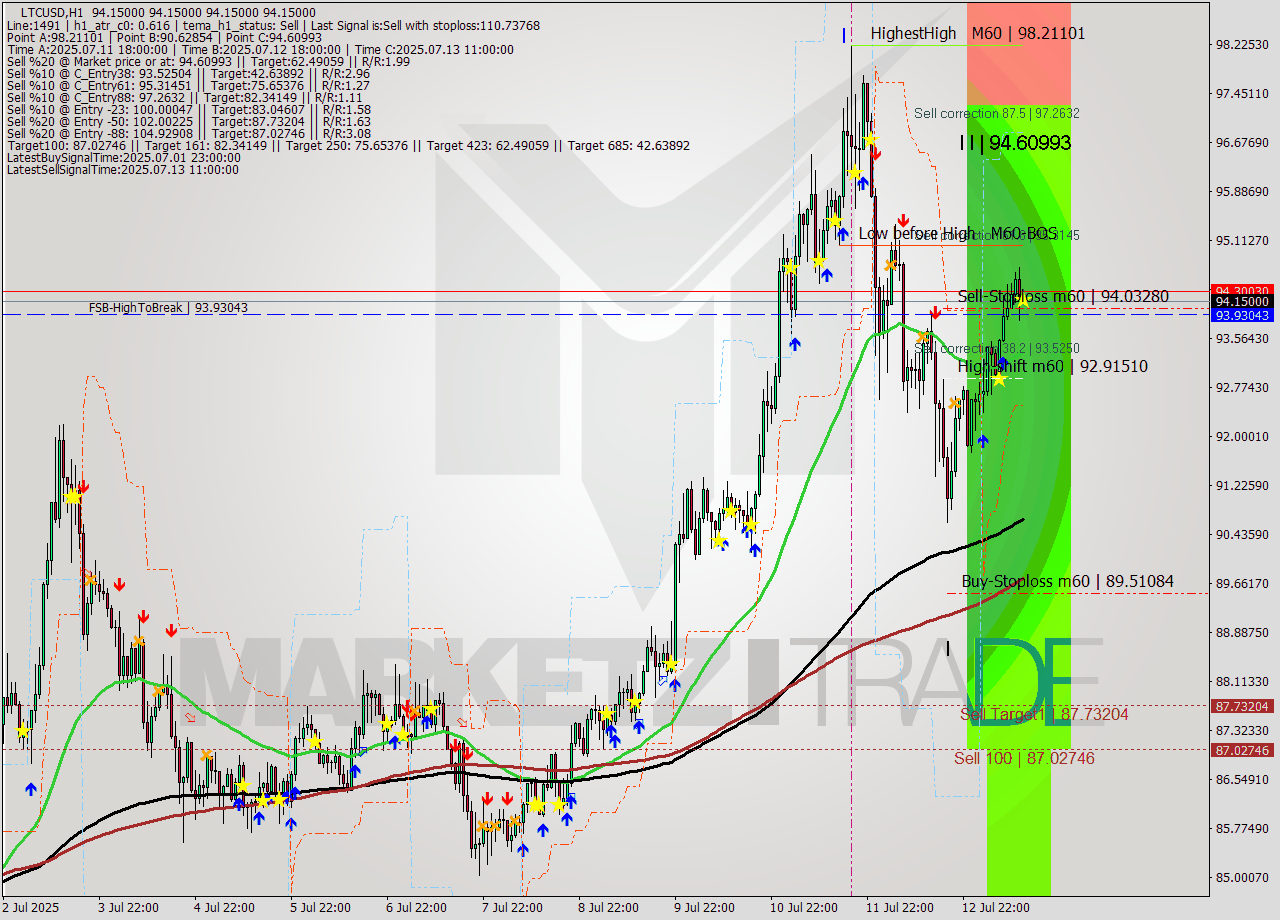Click the blue buy arrow on the July 12 candles
1280x920 pixels.
click(984, 442)
